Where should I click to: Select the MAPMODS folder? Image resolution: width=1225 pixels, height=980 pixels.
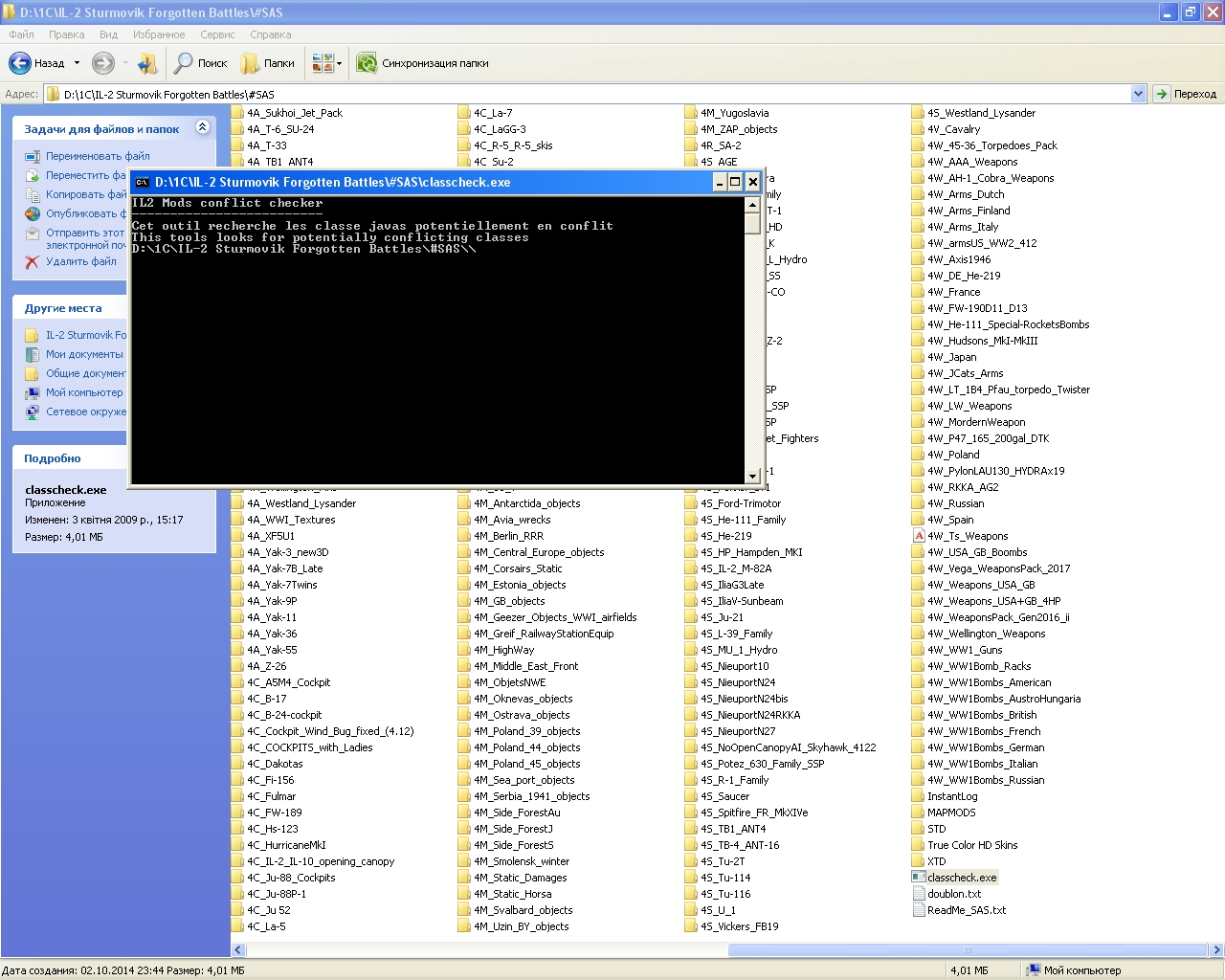950,813
